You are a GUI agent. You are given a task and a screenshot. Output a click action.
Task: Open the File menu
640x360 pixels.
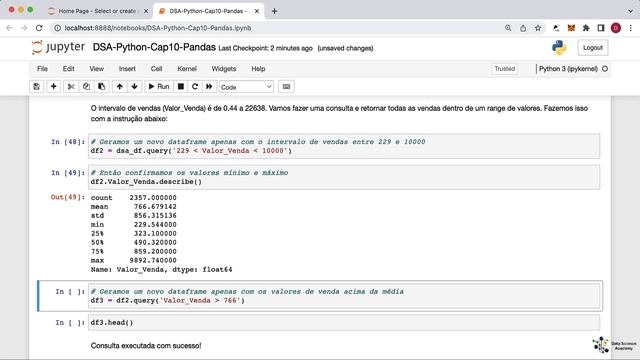click(x=42, y=69)
